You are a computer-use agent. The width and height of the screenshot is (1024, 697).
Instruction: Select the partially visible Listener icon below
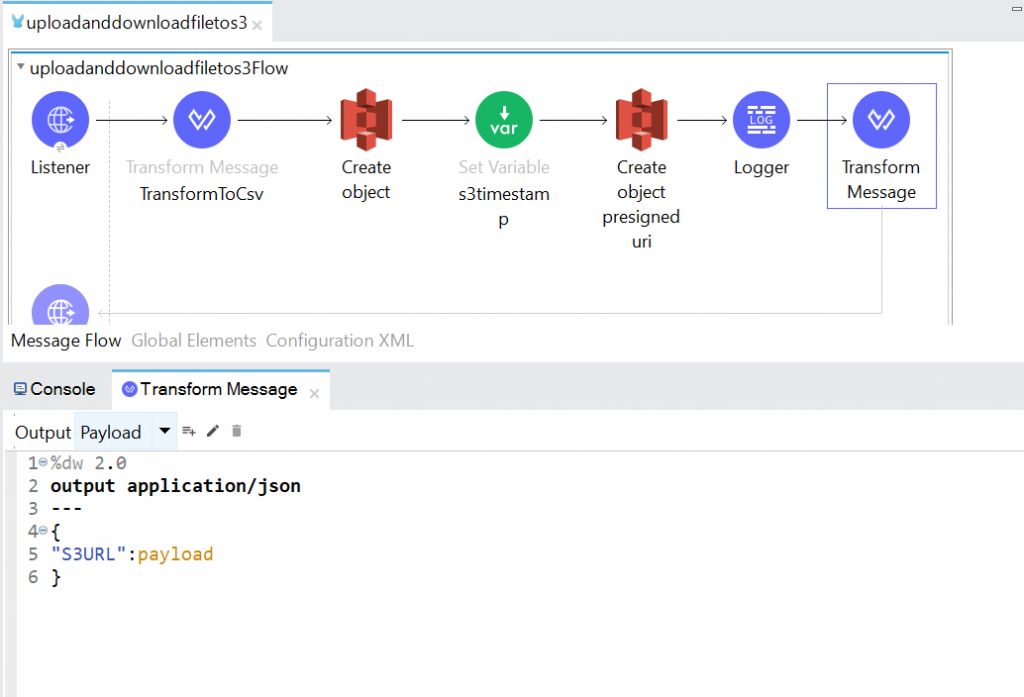click(x=60, y=308)
